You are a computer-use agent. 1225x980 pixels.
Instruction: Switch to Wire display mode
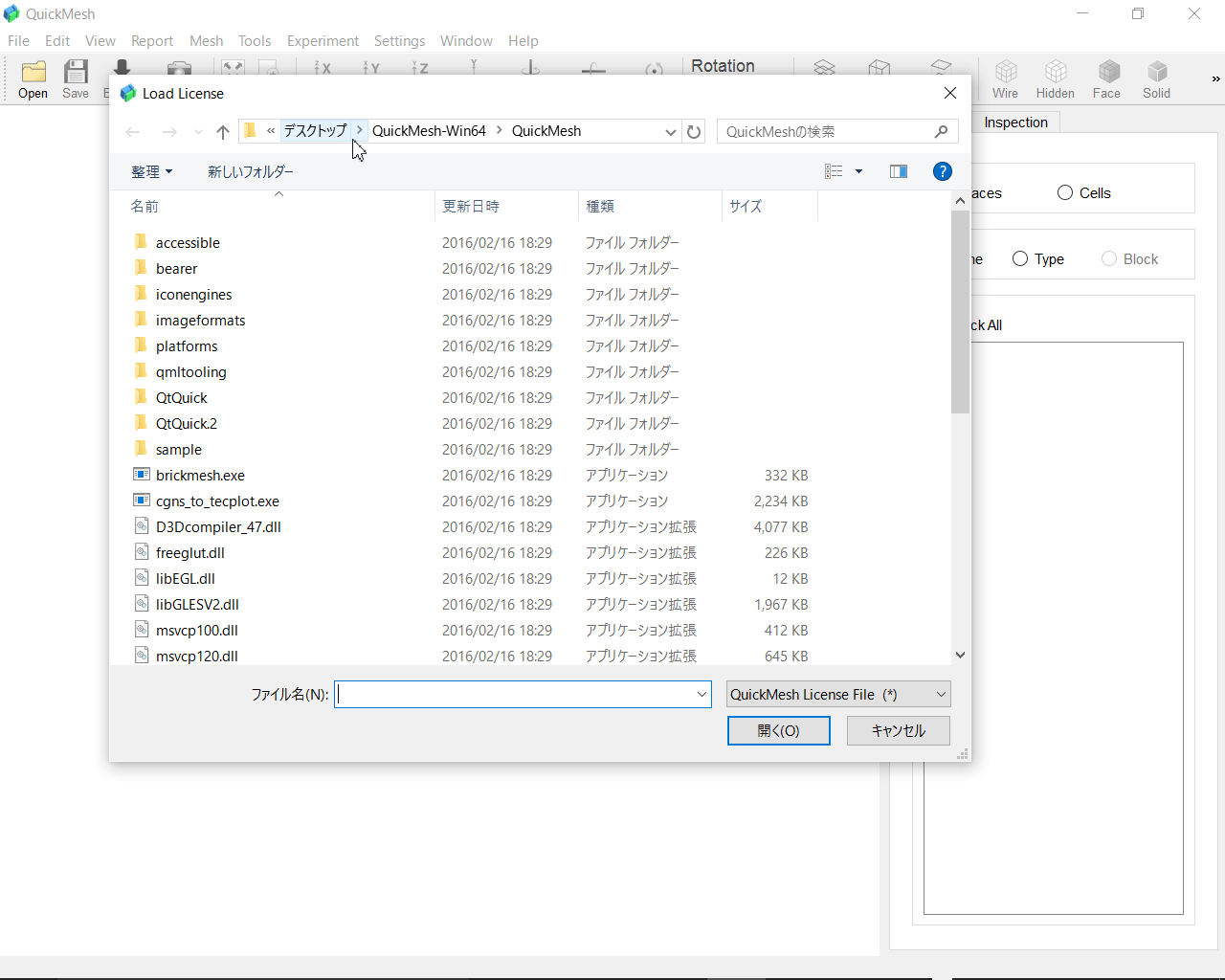1005,79
